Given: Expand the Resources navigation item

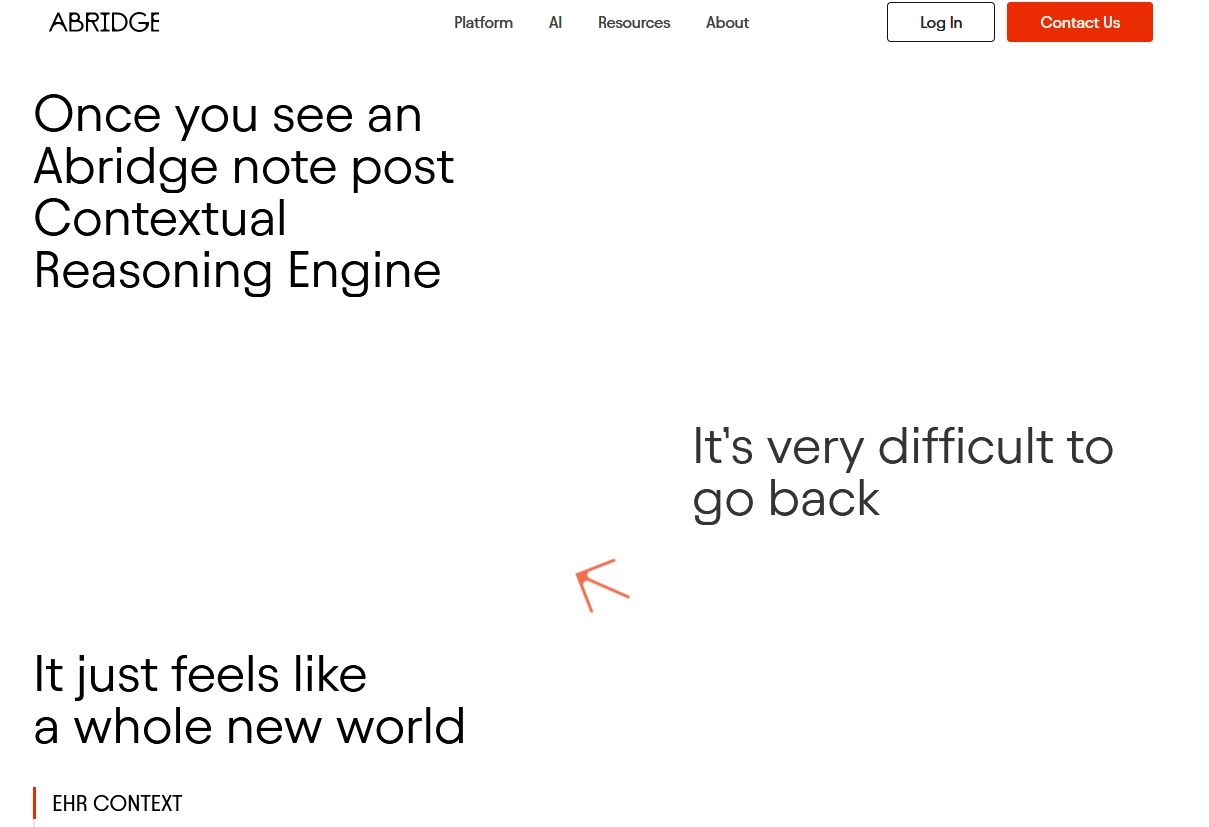Looking at the screenshot, I should pos(634,22).
